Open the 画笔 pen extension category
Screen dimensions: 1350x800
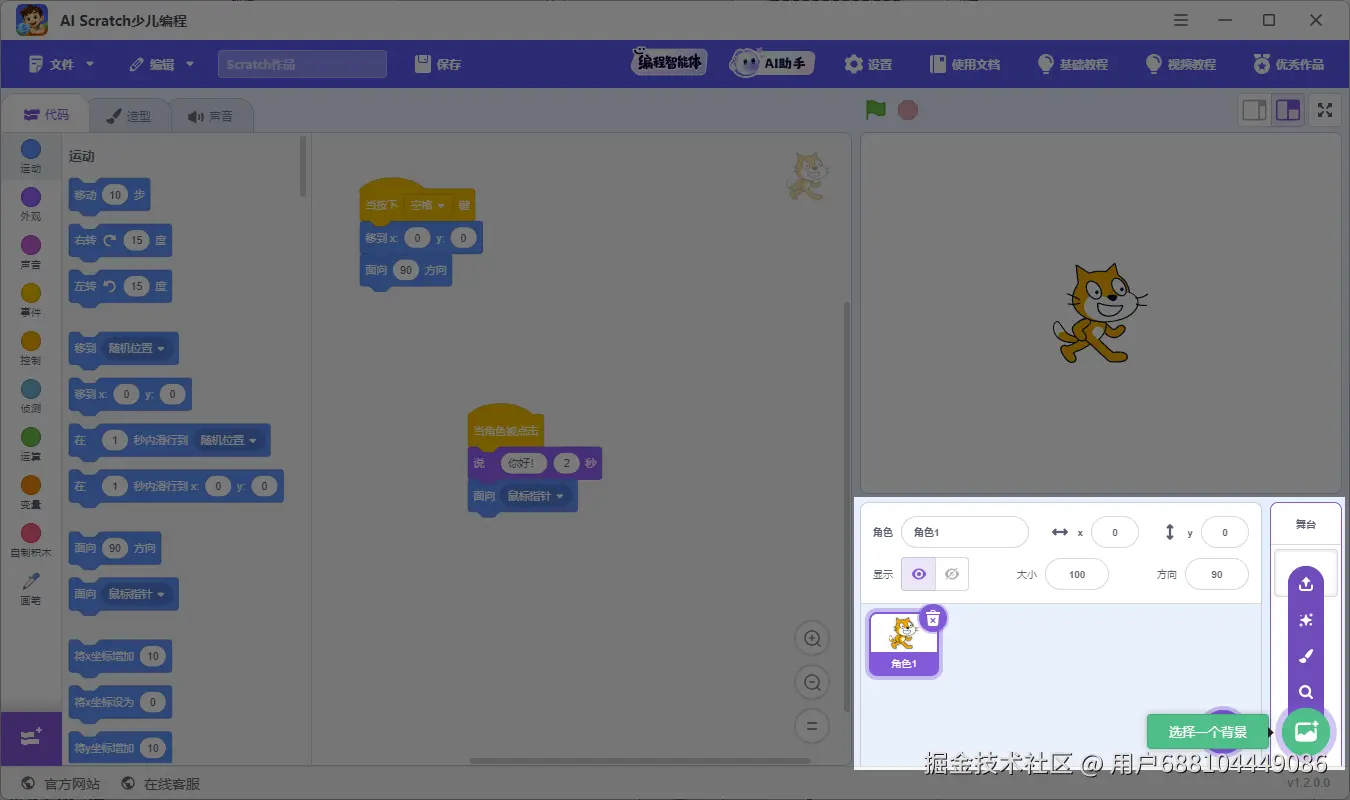[x=31, y=588]
